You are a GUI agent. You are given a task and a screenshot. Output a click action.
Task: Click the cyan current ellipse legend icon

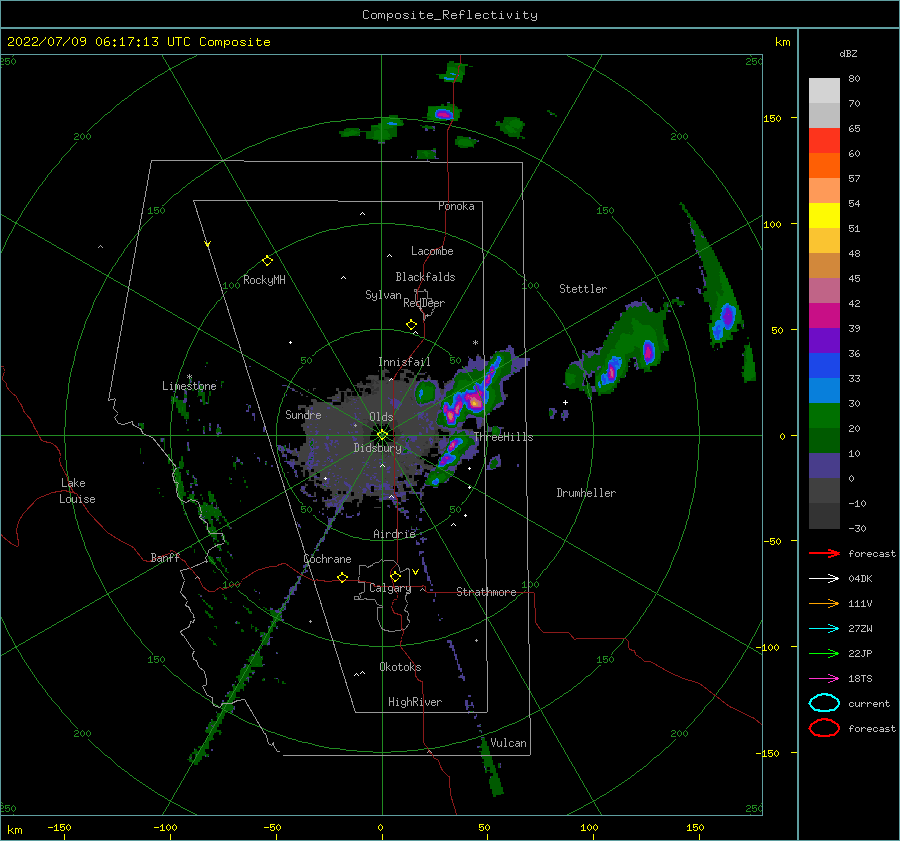point(824,703)
